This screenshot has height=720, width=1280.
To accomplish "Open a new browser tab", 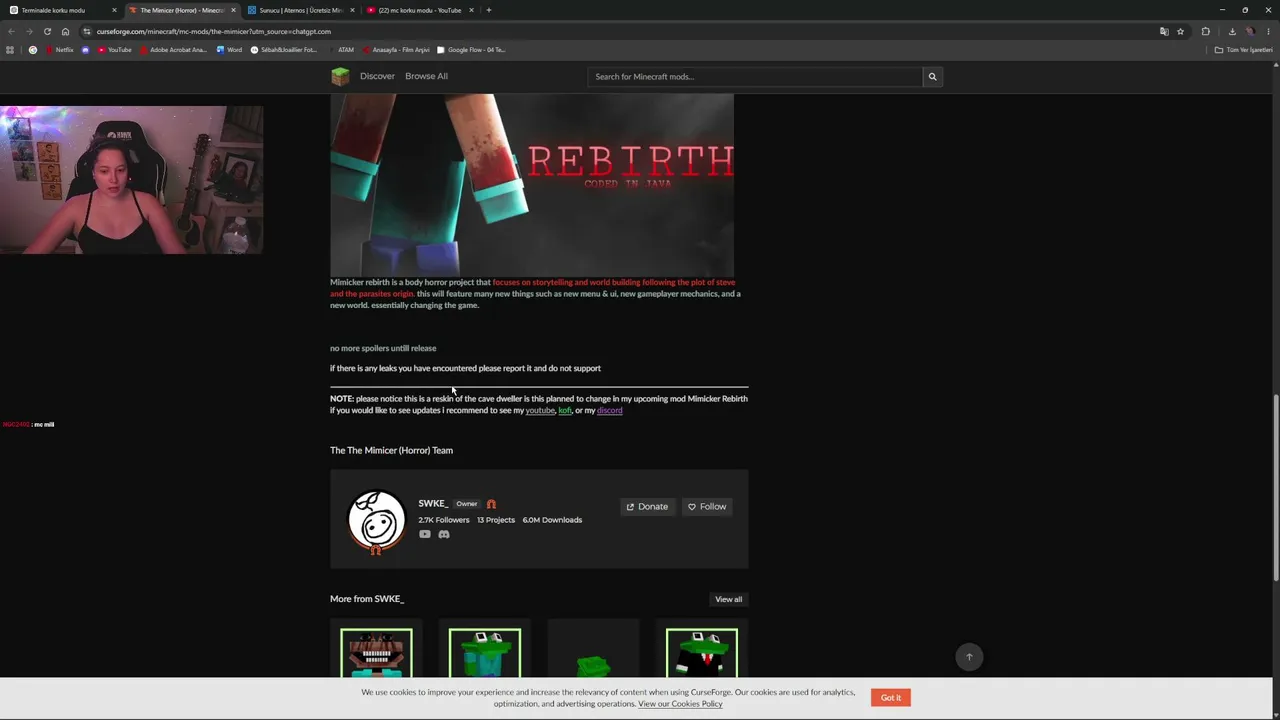I will click(488, 10).
